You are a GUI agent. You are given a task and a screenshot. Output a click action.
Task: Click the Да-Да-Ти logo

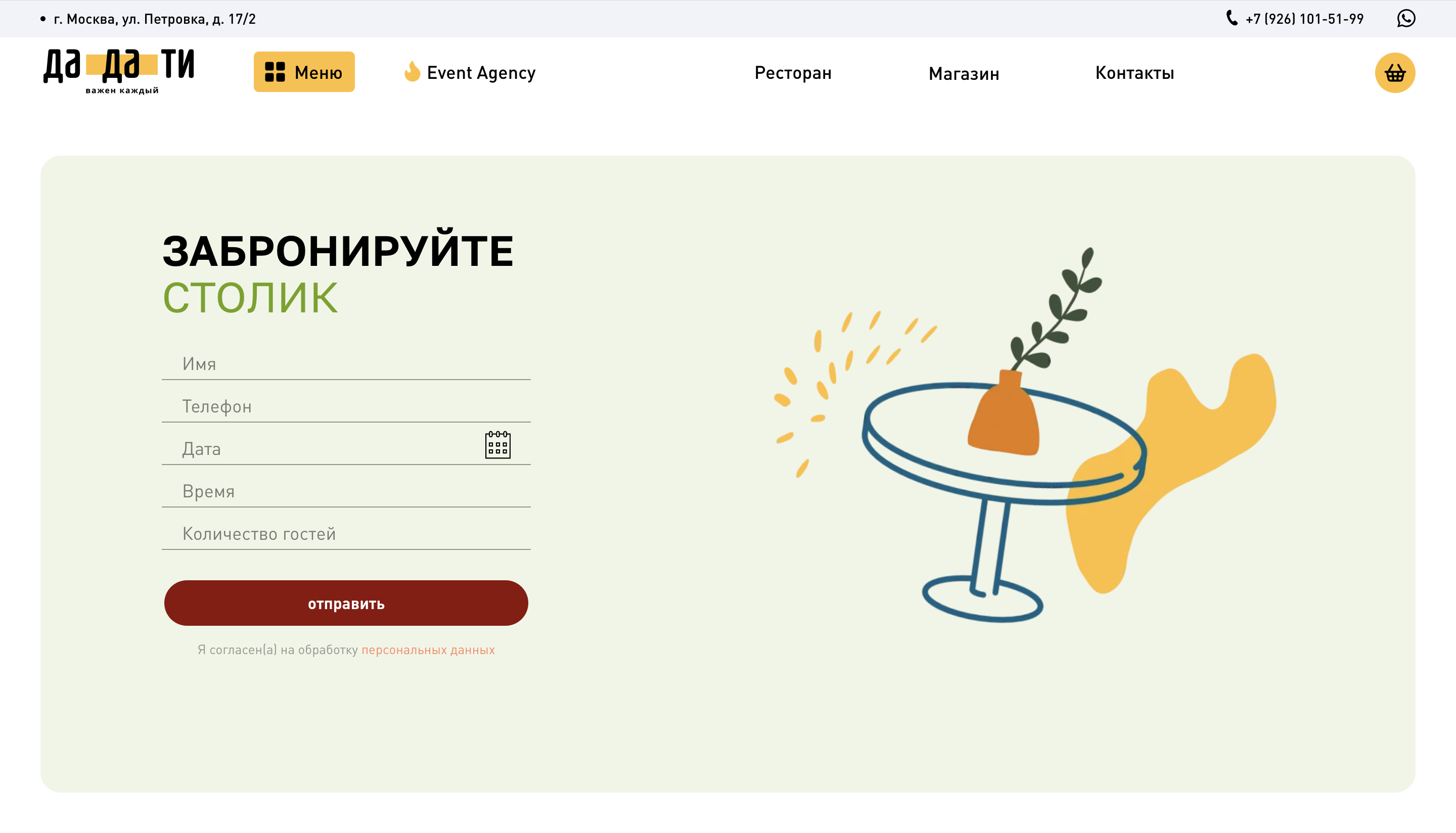119,71
